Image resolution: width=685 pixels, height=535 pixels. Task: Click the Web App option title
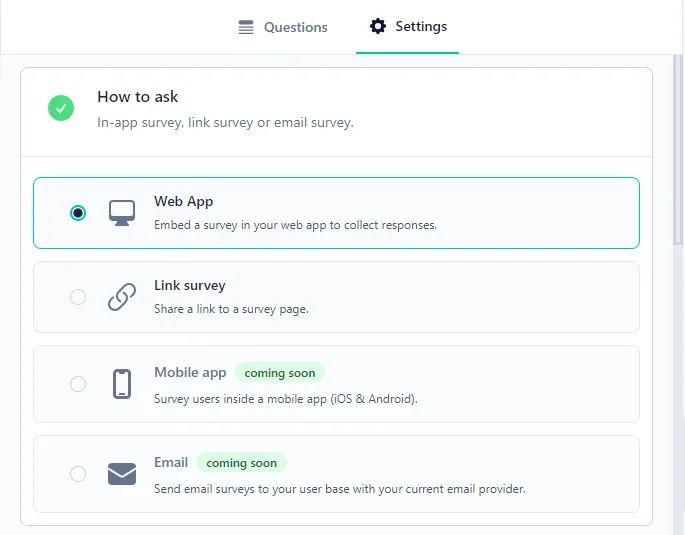(x=183, y=202)
